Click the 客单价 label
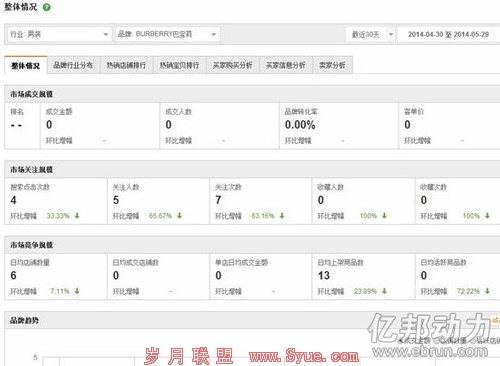This screenshot has width=500, height=366. 414,111
